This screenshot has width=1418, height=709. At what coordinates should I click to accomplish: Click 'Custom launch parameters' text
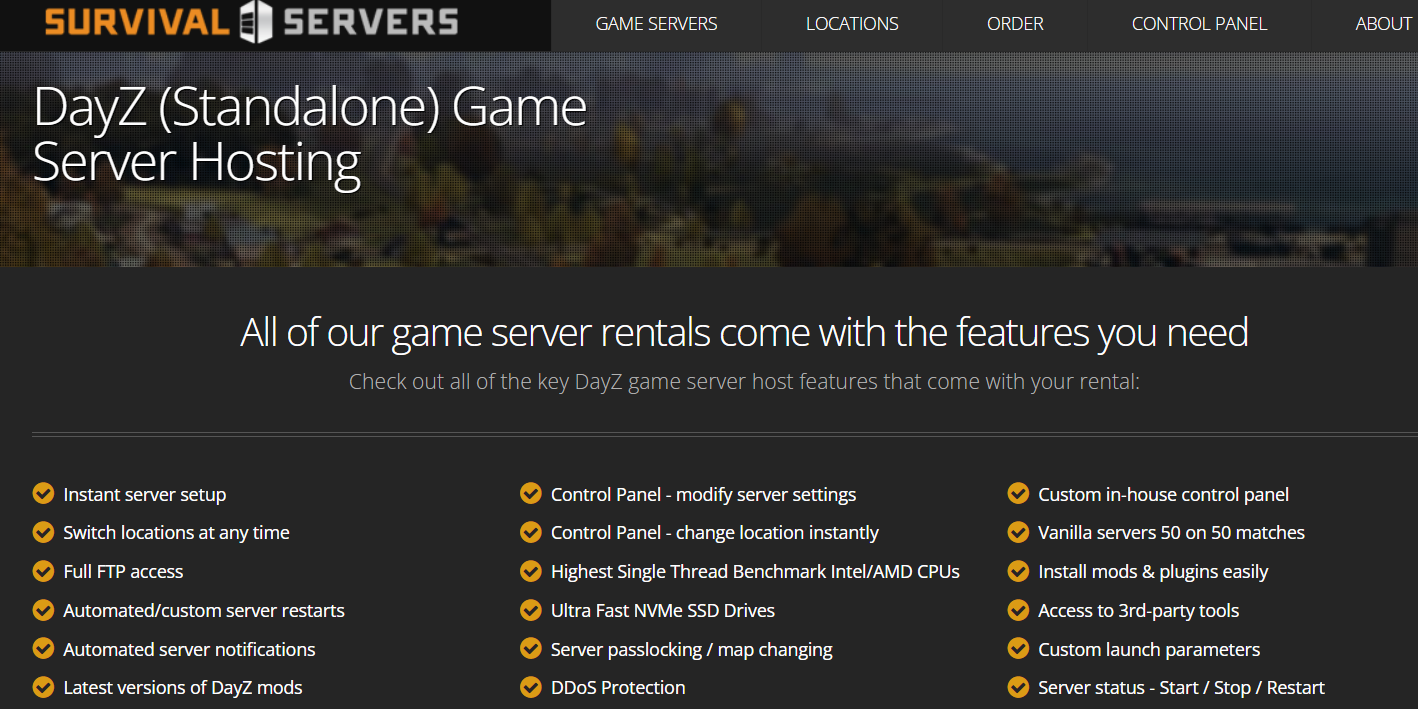pos(1149,650)
